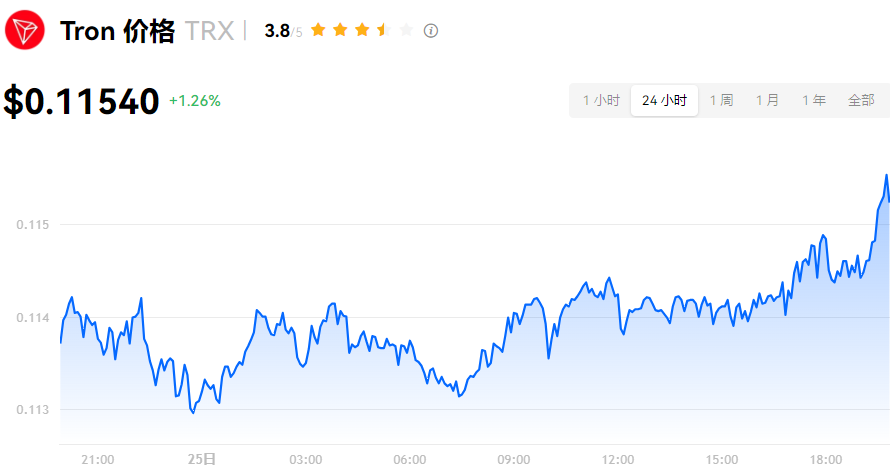Select the empty fifth rating star

click(x=405, y=30)
